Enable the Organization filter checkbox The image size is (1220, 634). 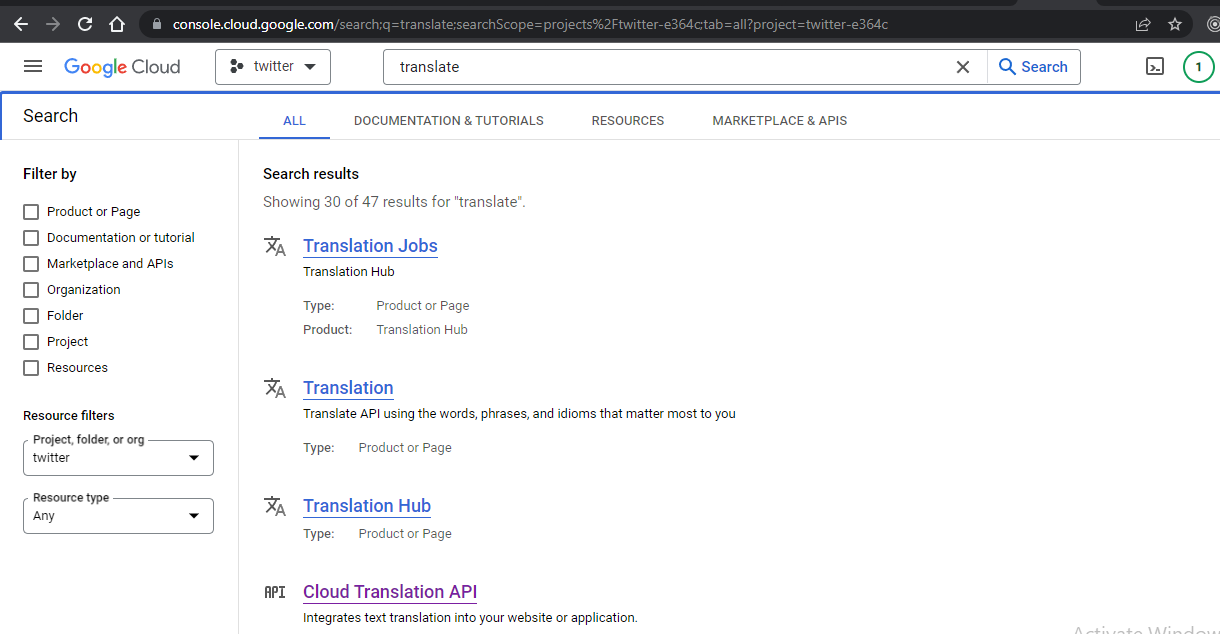click(31, 290)
